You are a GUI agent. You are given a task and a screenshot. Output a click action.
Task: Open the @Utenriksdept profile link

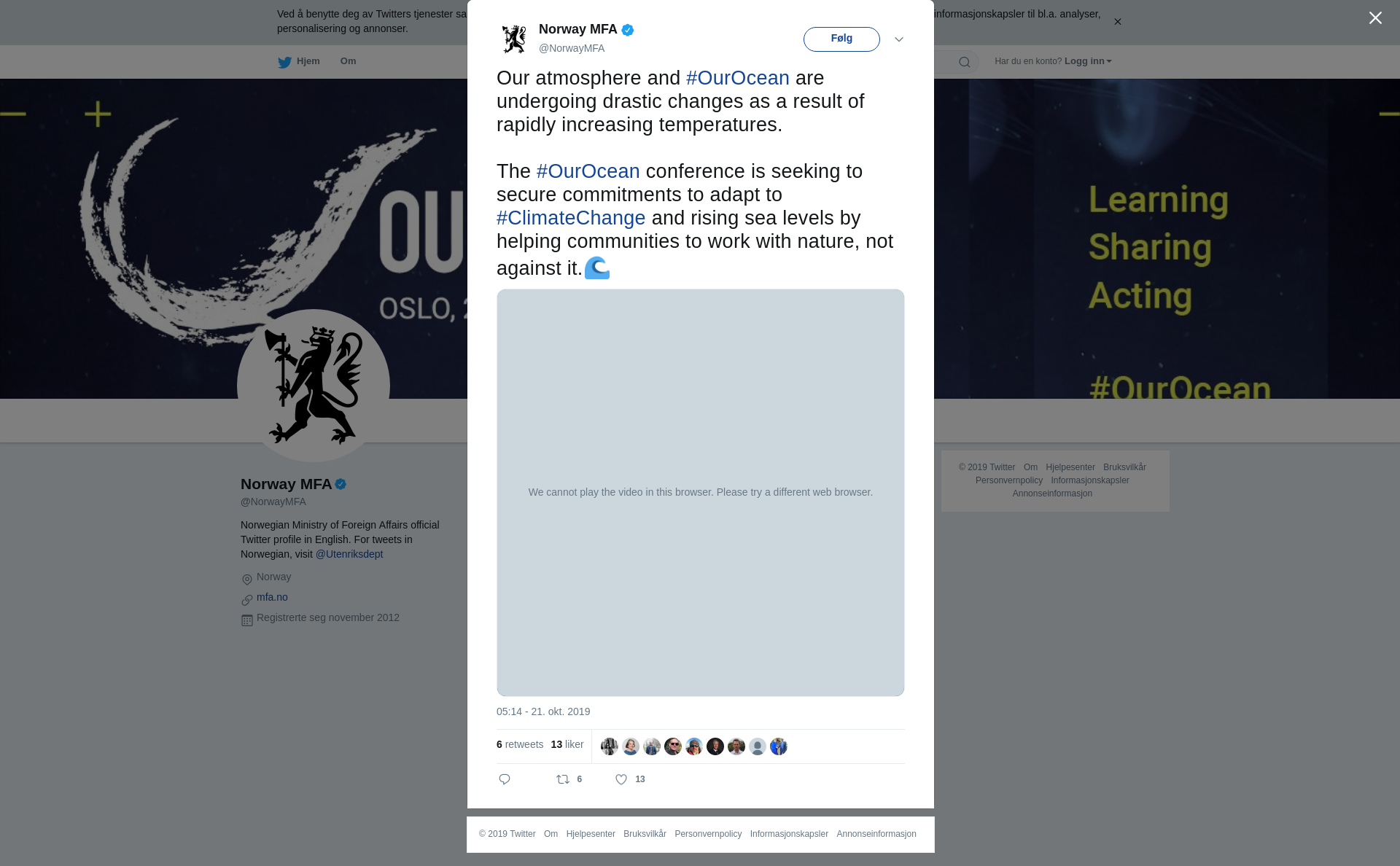click(349, 554)
